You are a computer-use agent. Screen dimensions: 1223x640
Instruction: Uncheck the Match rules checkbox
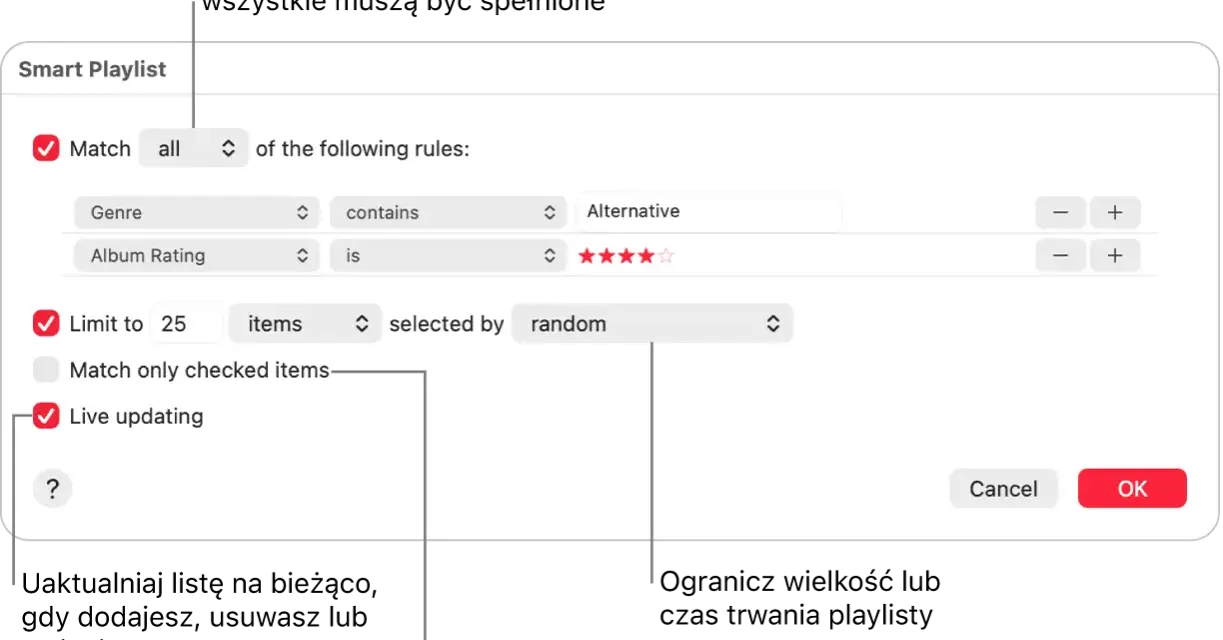(x=47, y=149)
